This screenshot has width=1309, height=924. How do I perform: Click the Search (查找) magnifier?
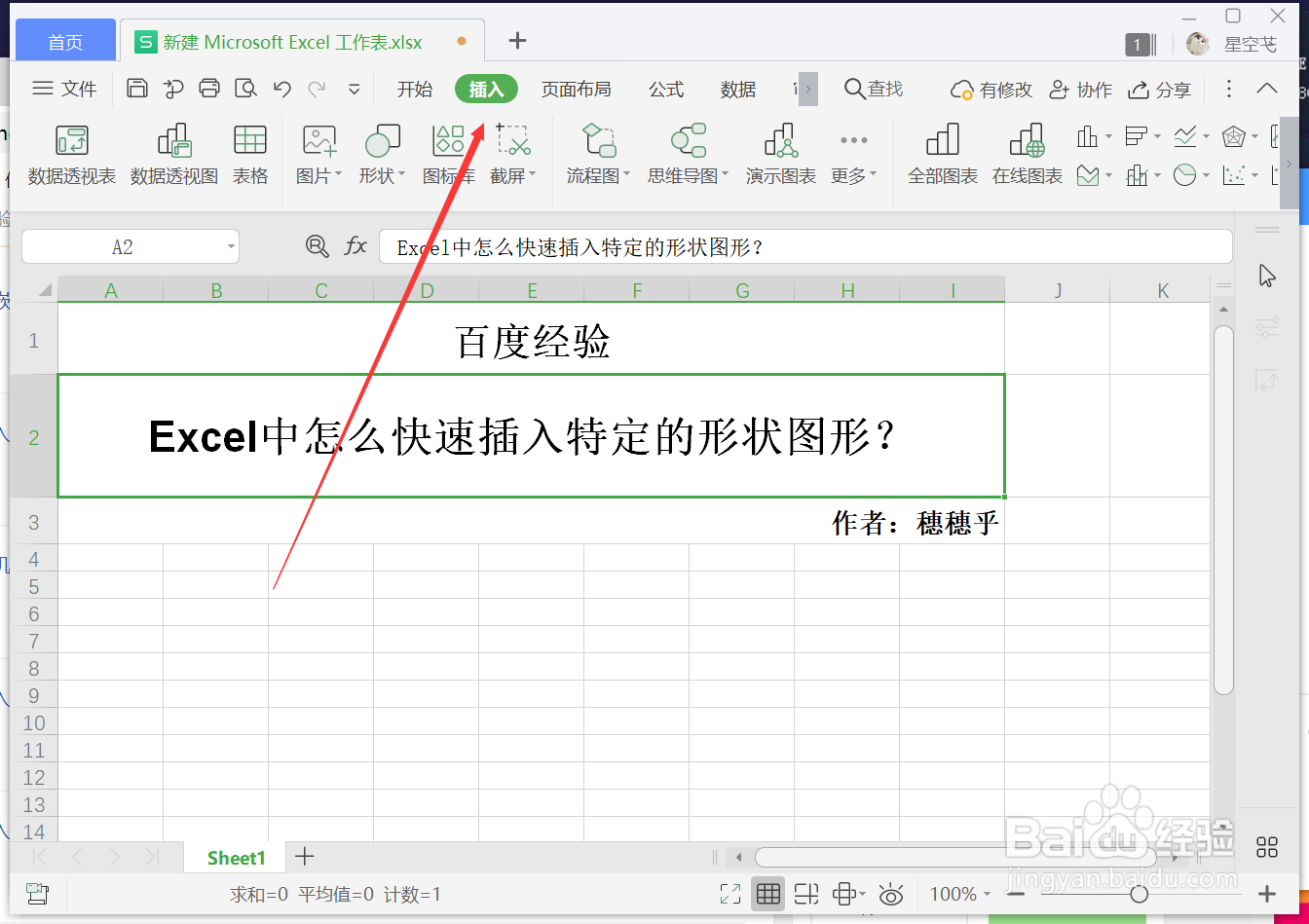coord(854,89)
